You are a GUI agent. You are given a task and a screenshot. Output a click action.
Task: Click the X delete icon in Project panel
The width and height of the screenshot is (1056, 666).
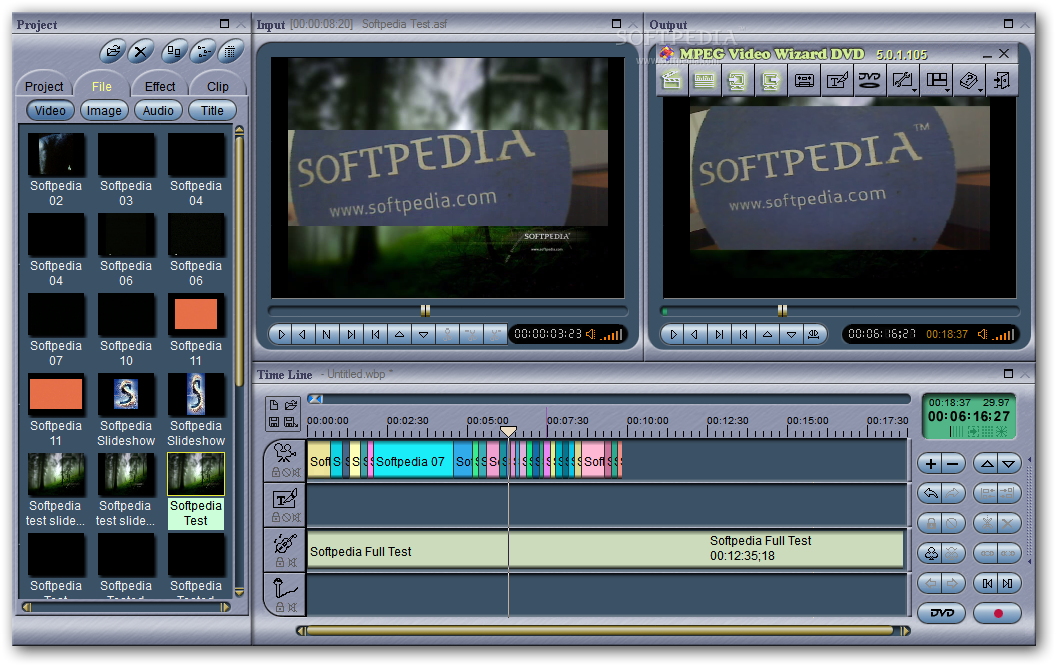[x=141, y=51]
